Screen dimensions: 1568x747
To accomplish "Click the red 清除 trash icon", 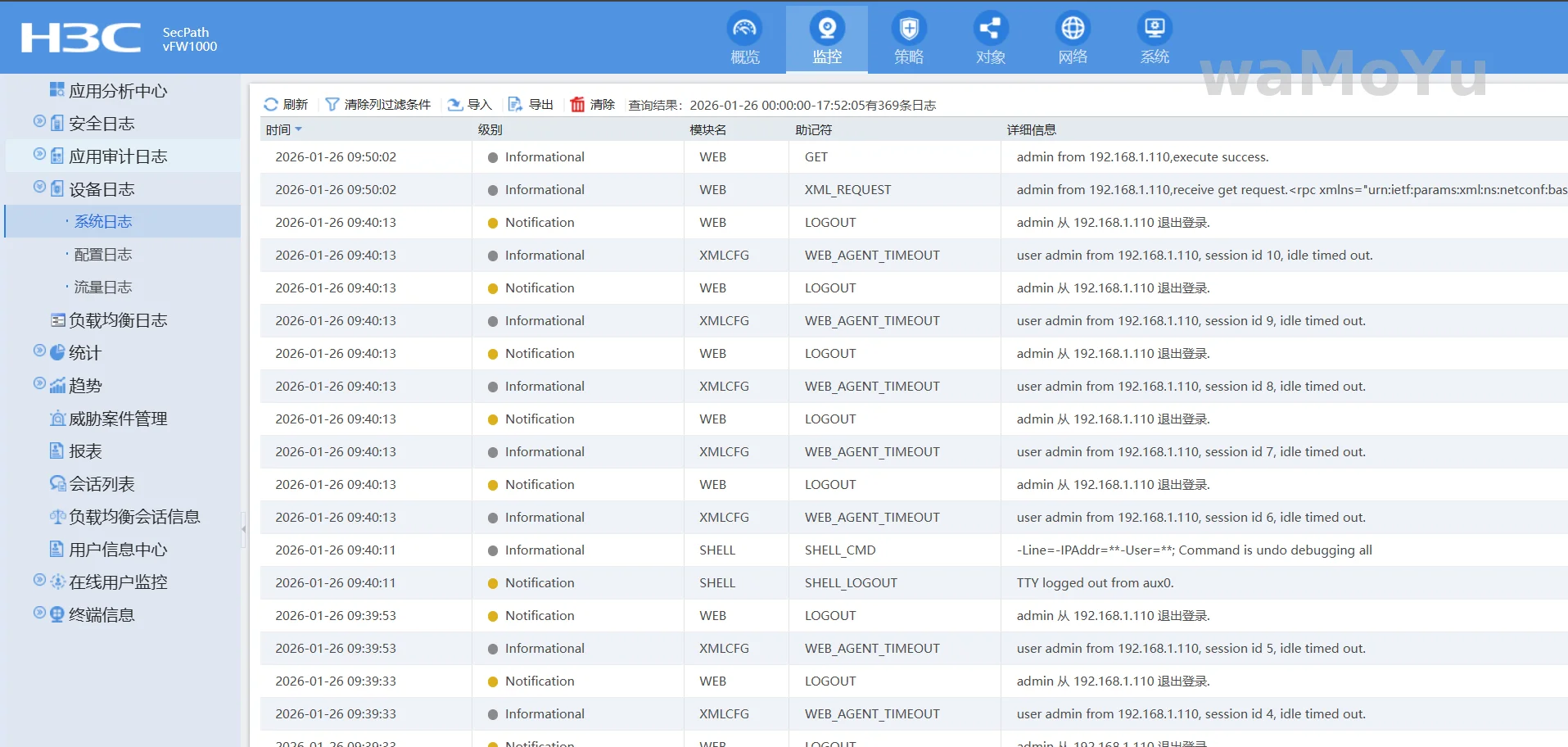I will 578,105.
